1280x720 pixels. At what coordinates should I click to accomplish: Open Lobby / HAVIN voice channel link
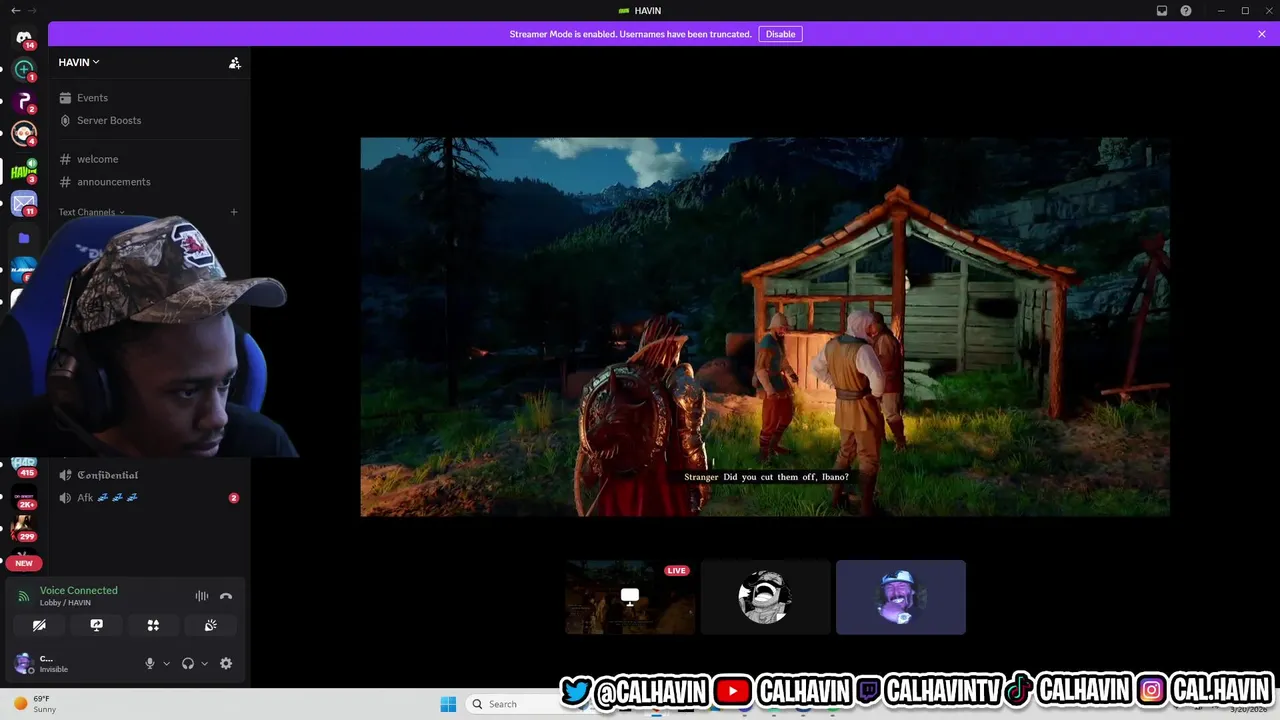click(x=65, y=603)
